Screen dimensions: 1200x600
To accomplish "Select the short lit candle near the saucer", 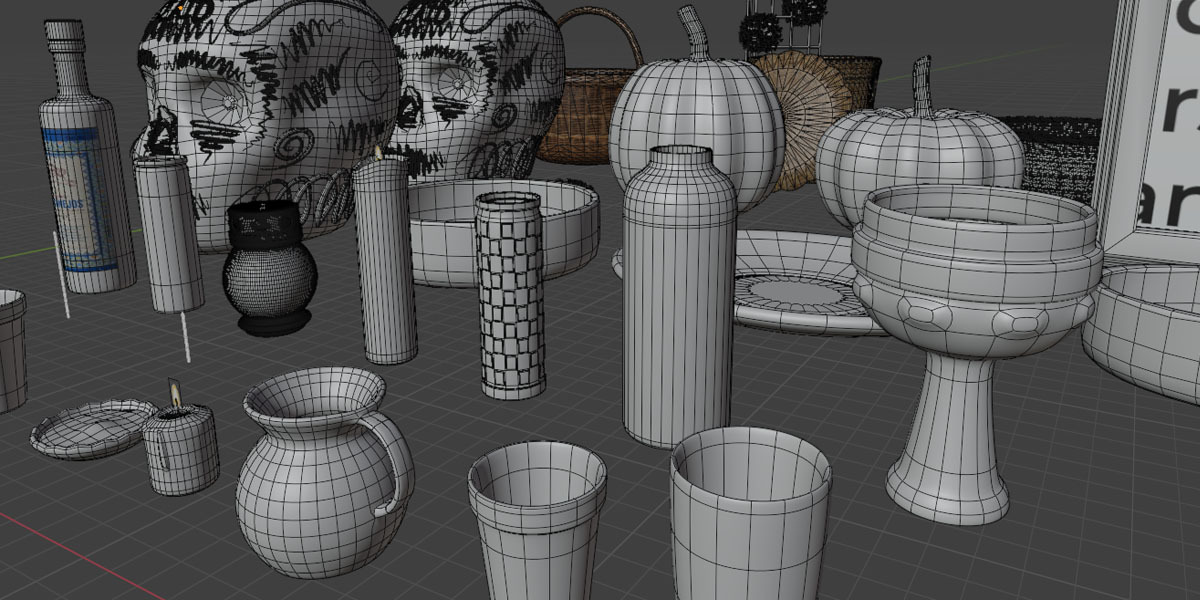I will click(x=180, y=440).
